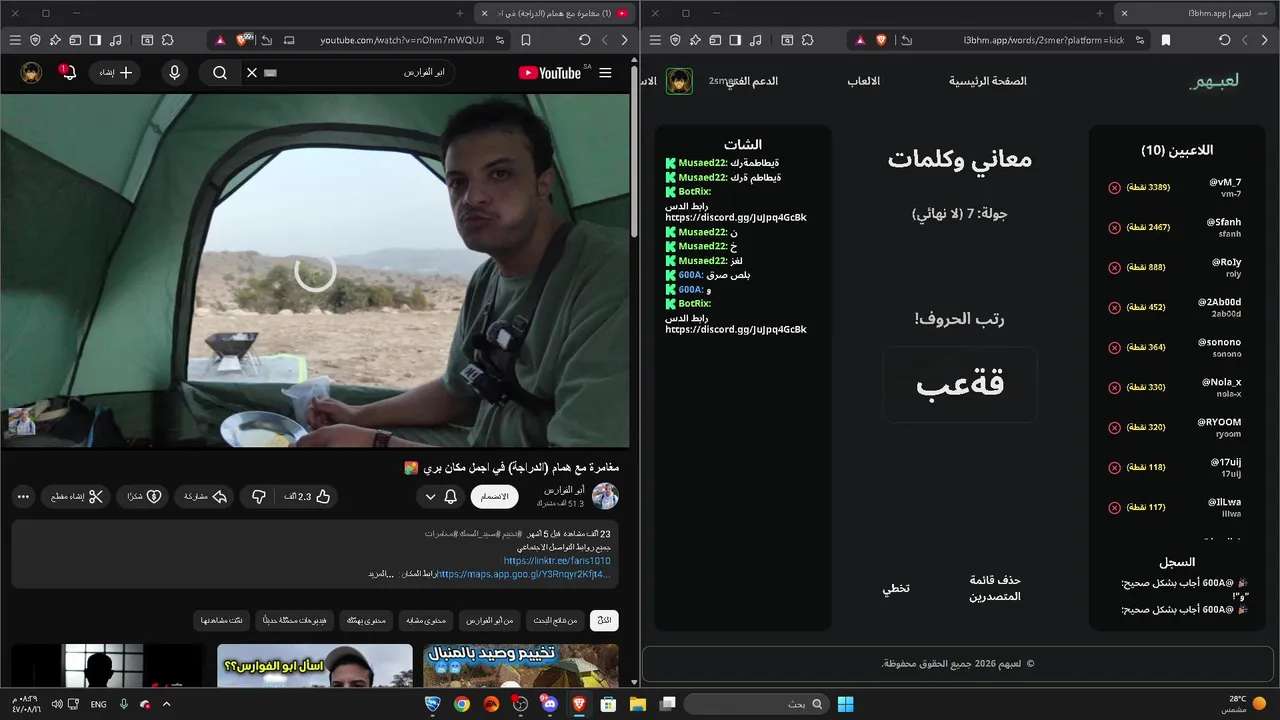Remove player sonono from list
Image resolution: width=1280 pixels, height=720 pixels.
(x=1114, y=347)
